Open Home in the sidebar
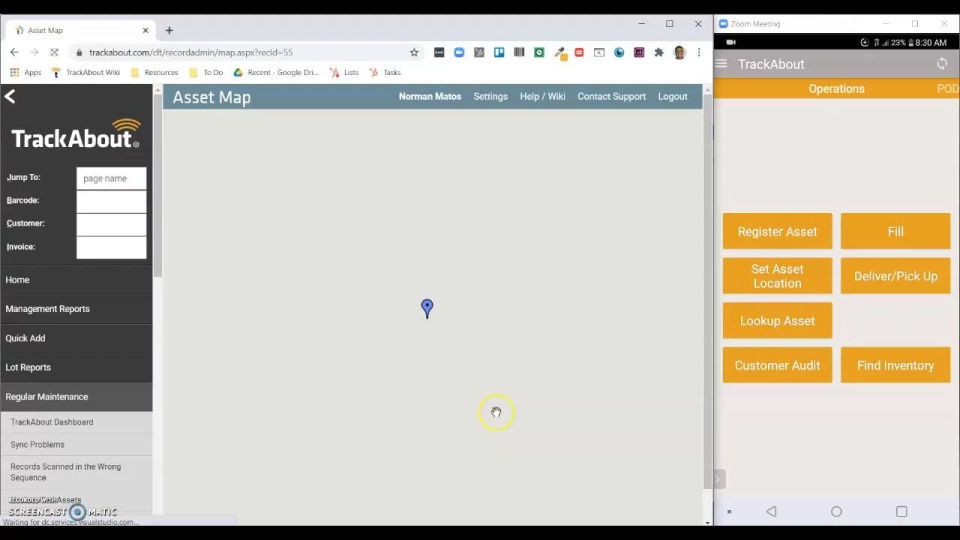Viewport: 960px width, 540px height. 76,280
